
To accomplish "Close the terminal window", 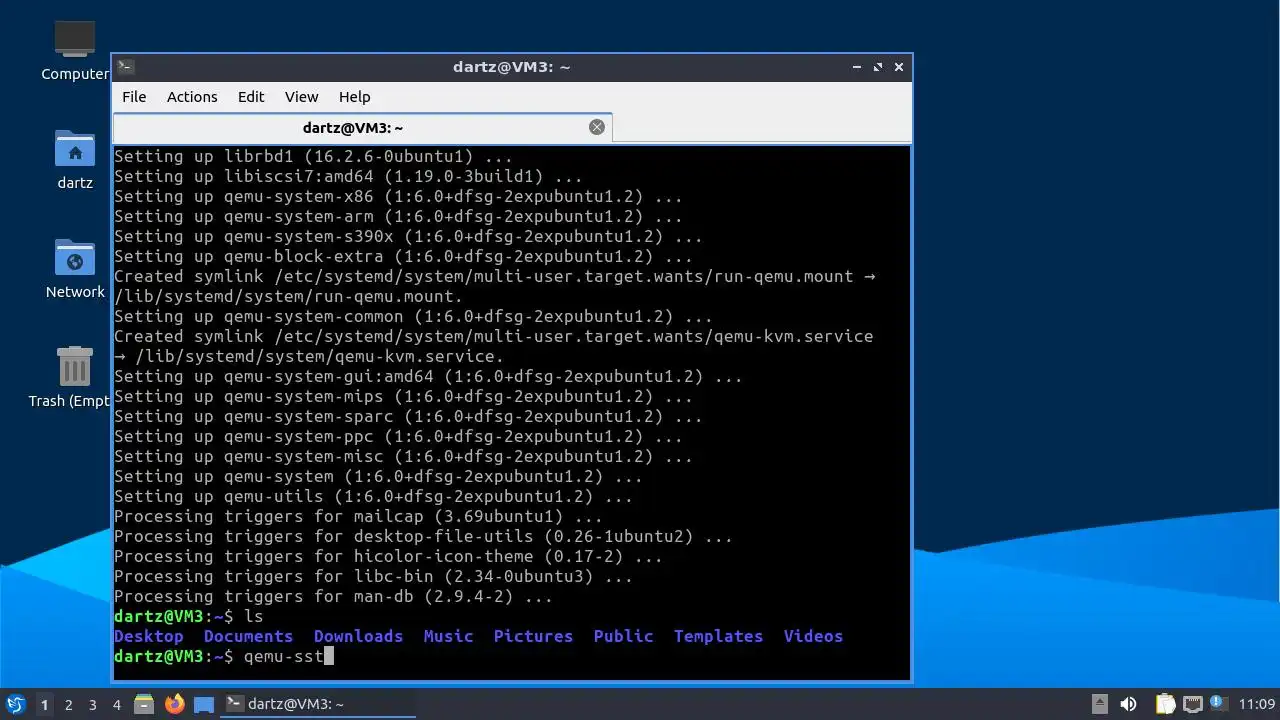I will click(899, 67).
